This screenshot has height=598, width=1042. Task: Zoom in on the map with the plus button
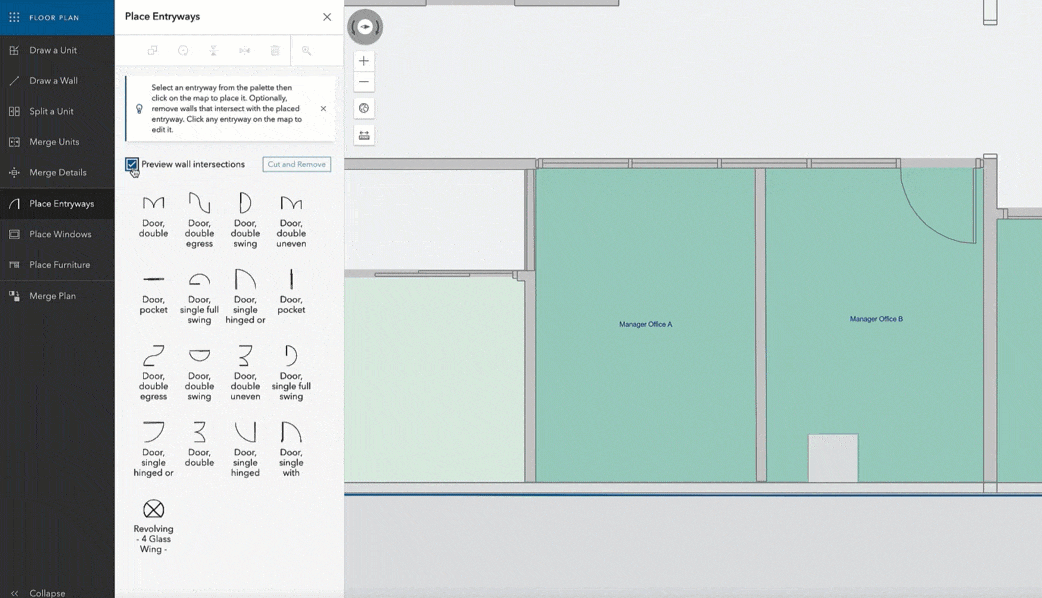pyautogui.click(x=363, y=61)
